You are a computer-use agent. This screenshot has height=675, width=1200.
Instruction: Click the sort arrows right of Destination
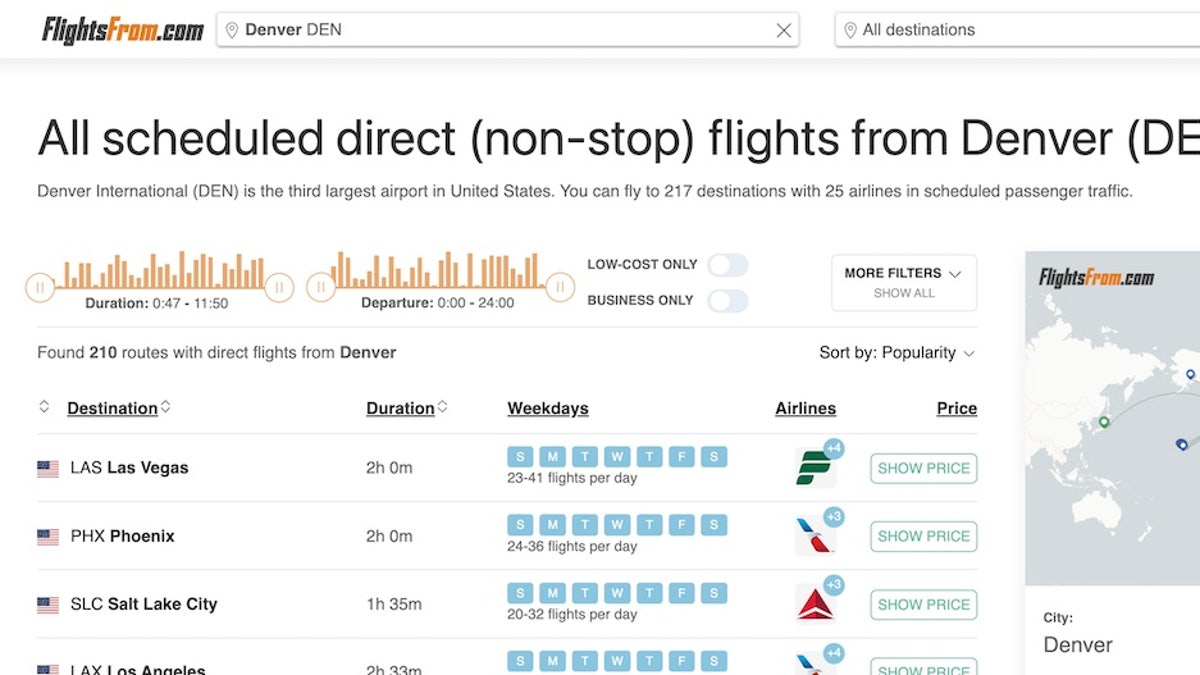pos(165,406)
